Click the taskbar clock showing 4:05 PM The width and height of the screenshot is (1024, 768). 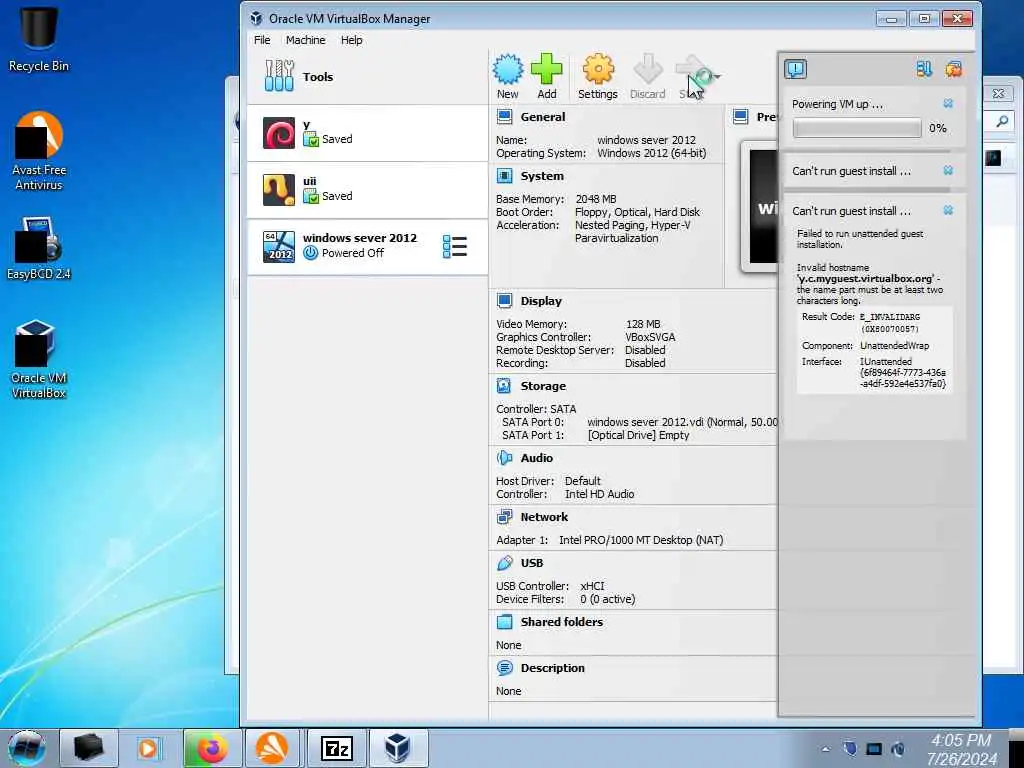click(x=961, y=749)
